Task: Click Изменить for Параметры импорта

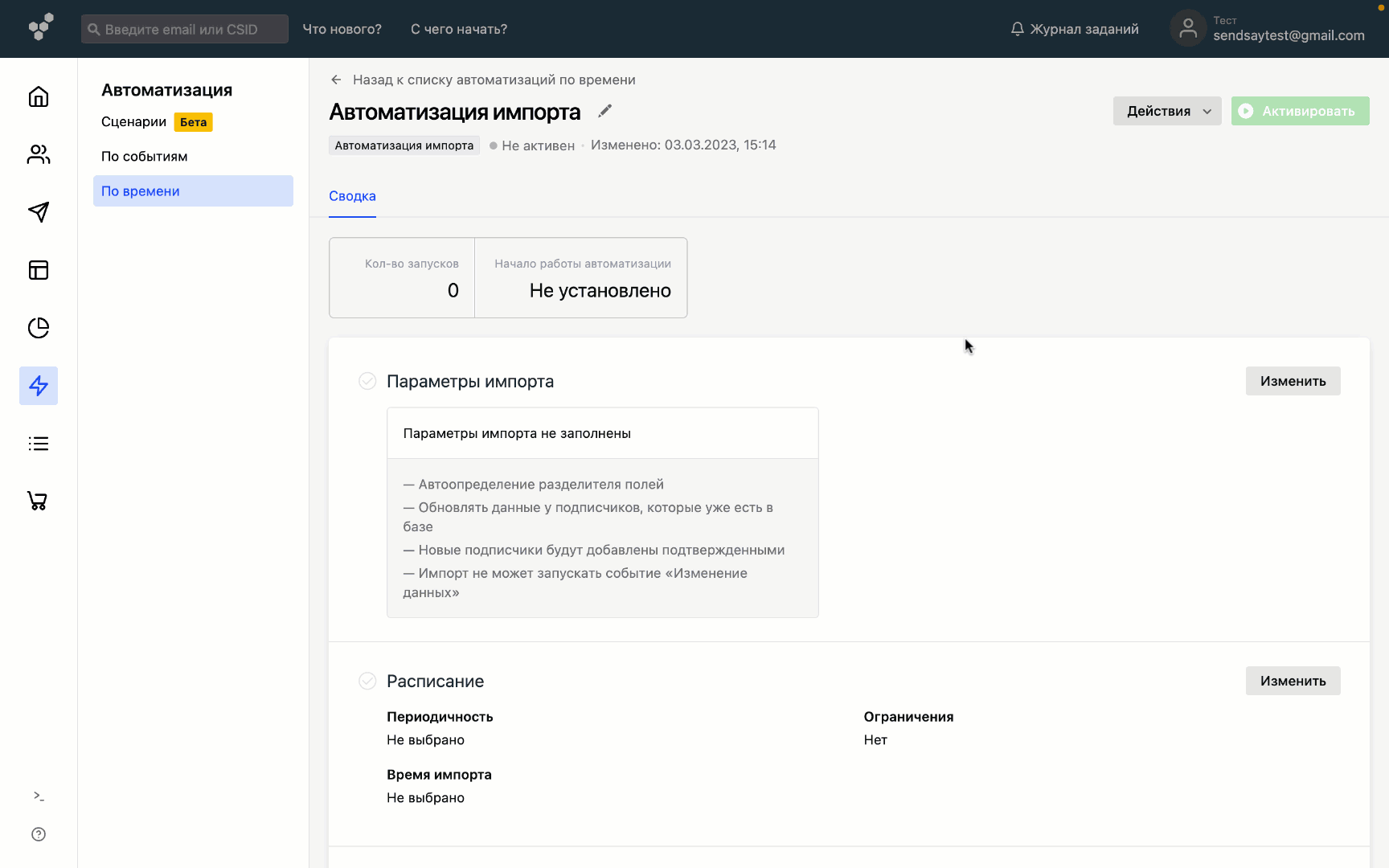Action: tap(1293, 381)
